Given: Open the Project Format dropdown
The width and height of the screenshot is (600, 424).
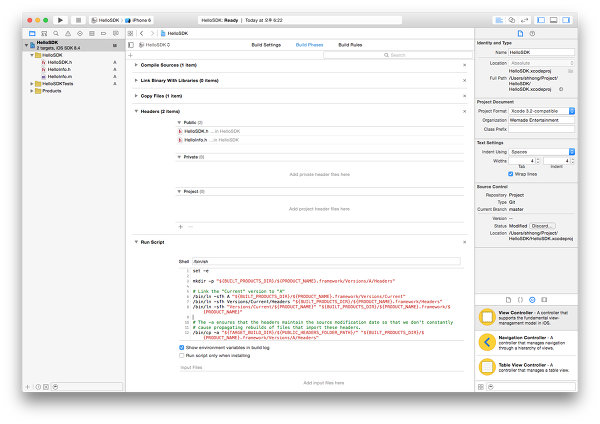Looking at the screenshot, I should coord(541,111).
